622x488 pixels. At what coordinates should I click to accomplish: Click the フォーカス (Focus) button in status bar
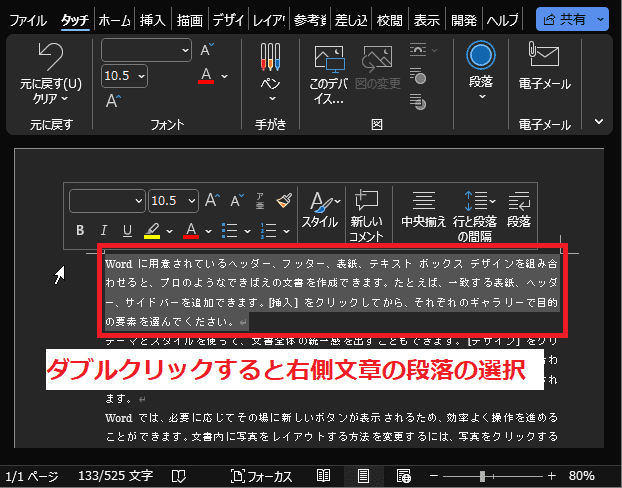point(261,476)
